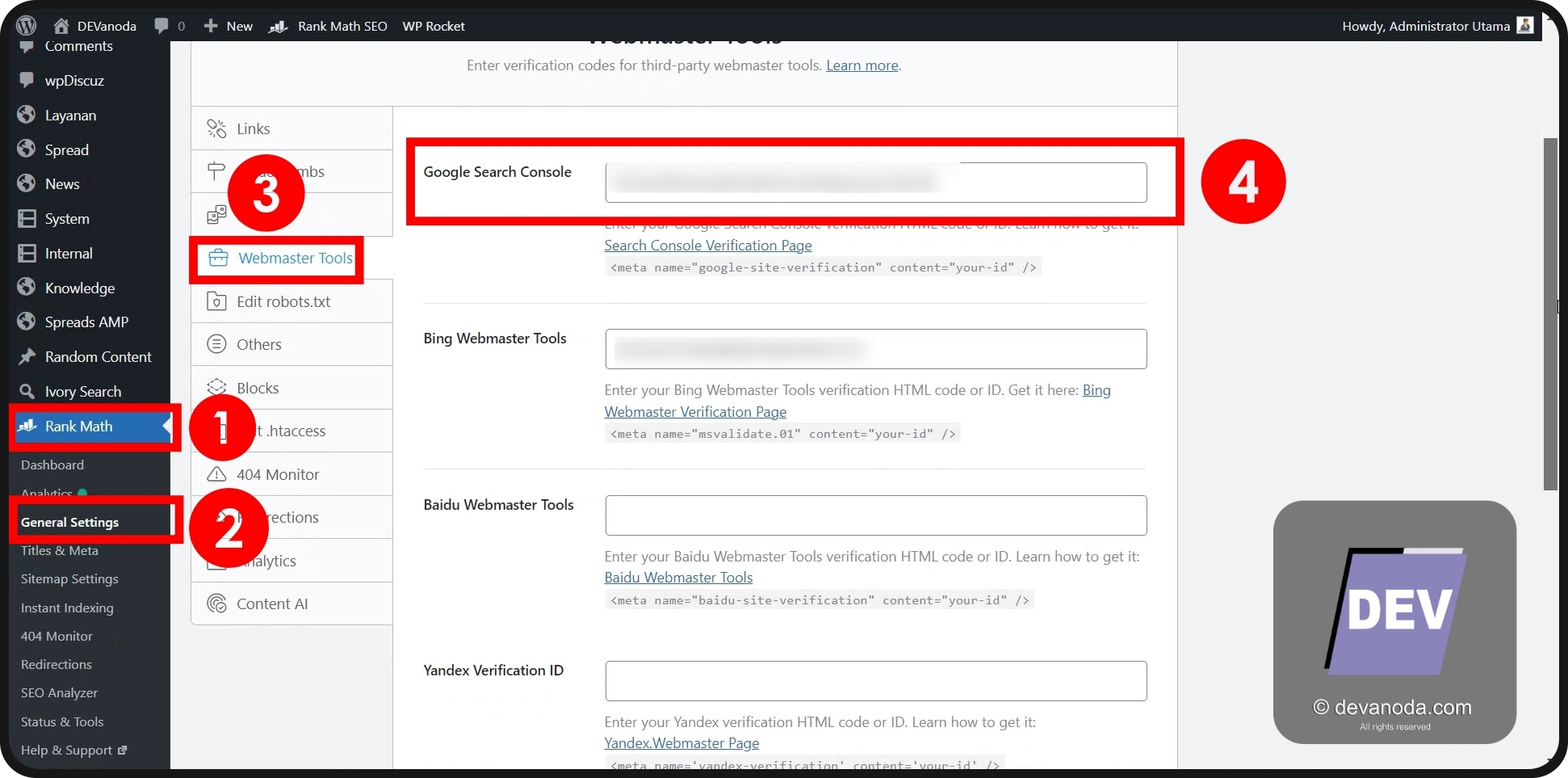
Task: Open Status & Tools submenu
Action: point(62,721)
